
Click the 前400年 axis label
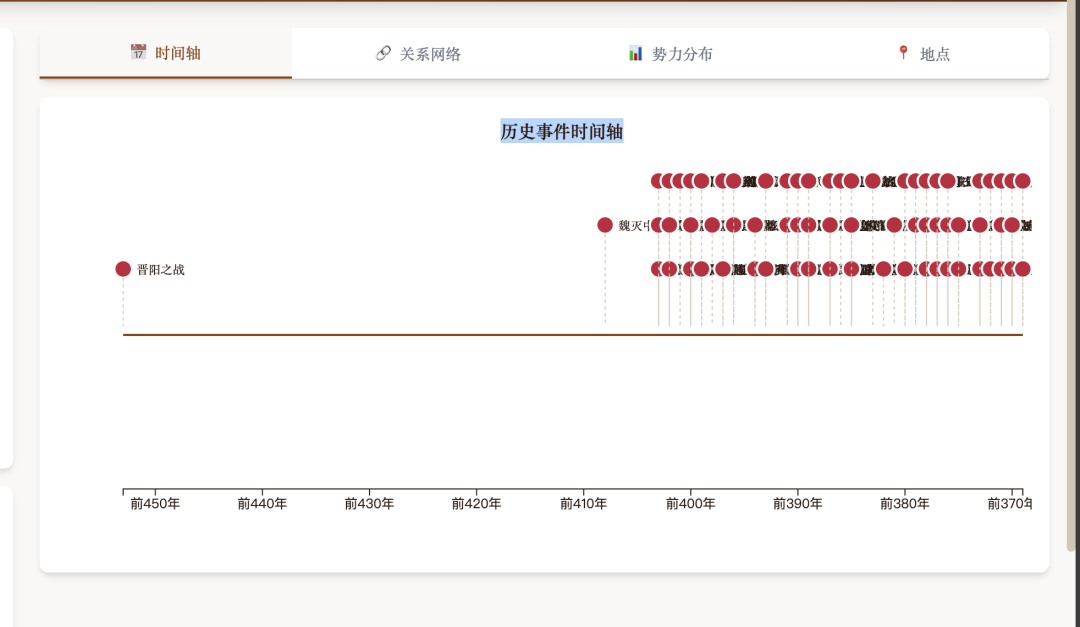[x=690, y=504]
